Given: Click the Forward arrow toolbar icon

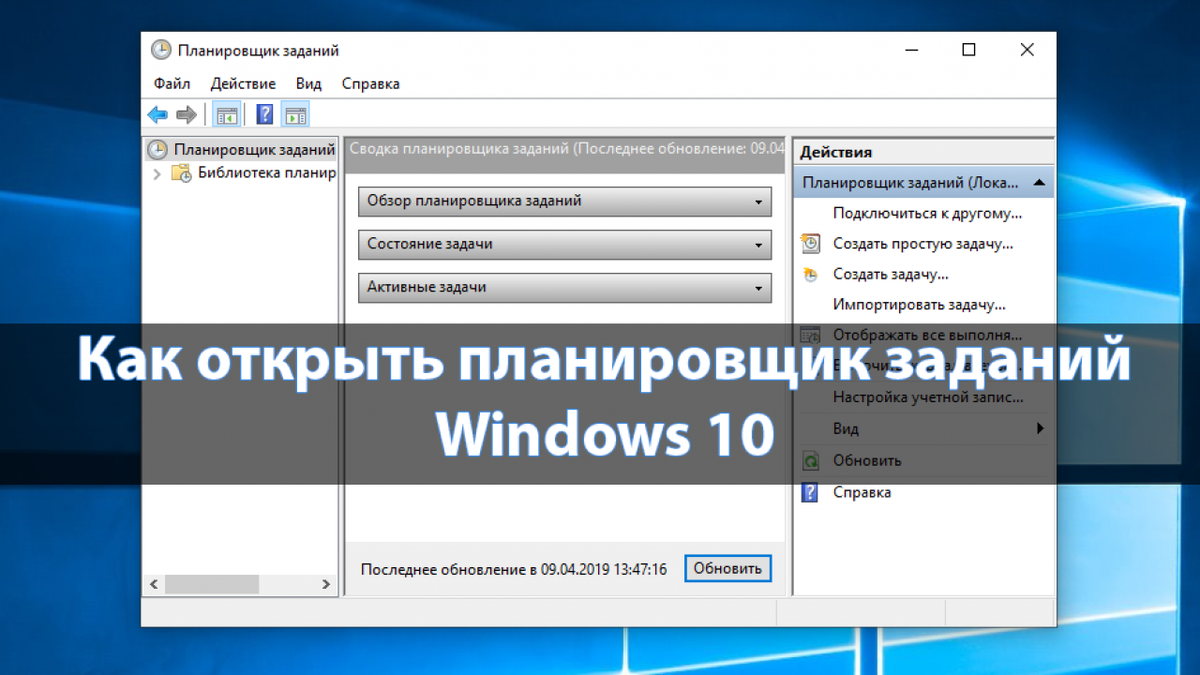Looking at the screenshot, I should point(186,115).
